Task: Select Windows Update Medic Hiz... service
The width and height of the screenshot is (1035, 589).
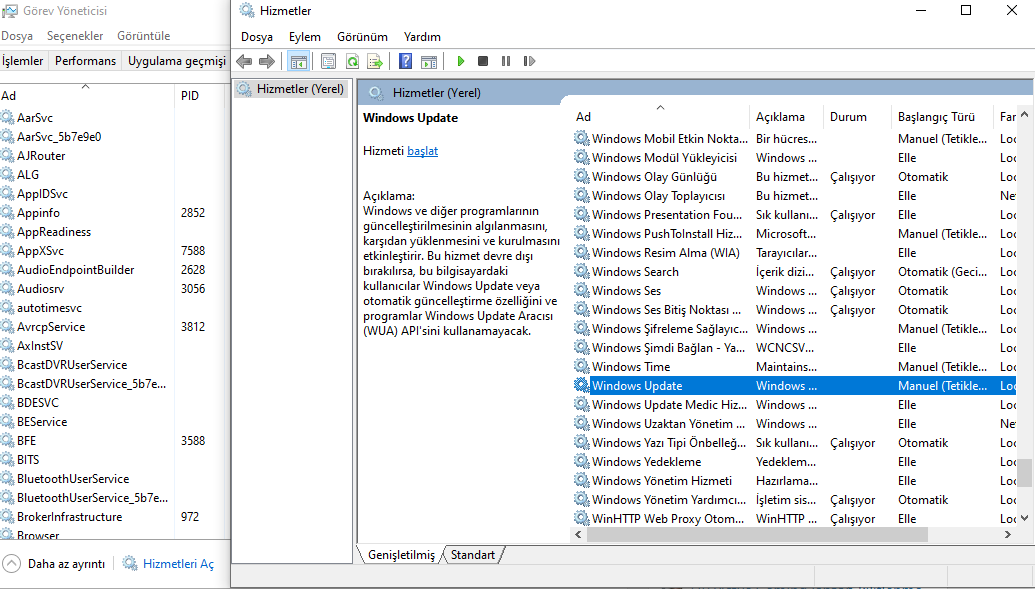Action: 795,405
